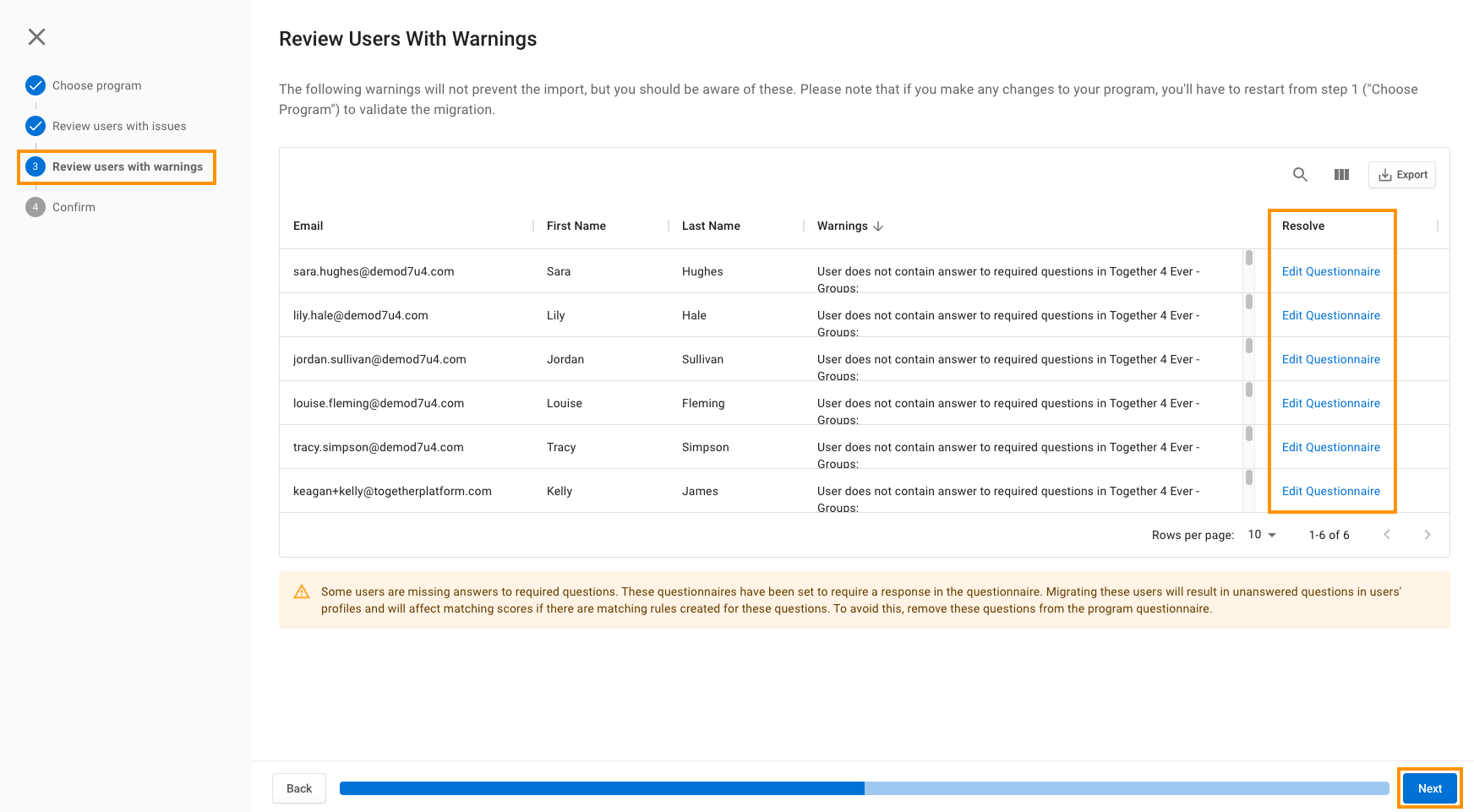Close the migration wizard with X icon
This screenshot has width=1474, height=812.
click(x=36, y=36)
